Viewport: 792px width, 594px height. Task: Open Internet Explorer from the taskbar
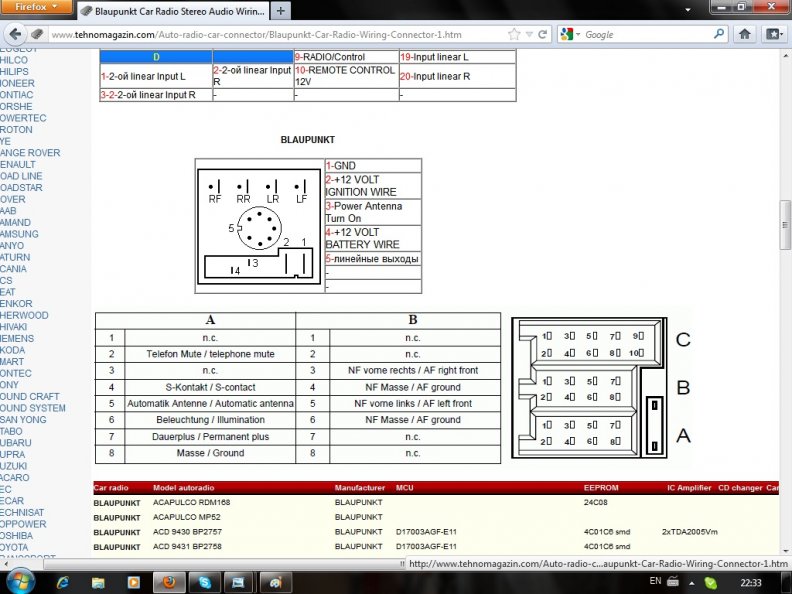point(62,581)
